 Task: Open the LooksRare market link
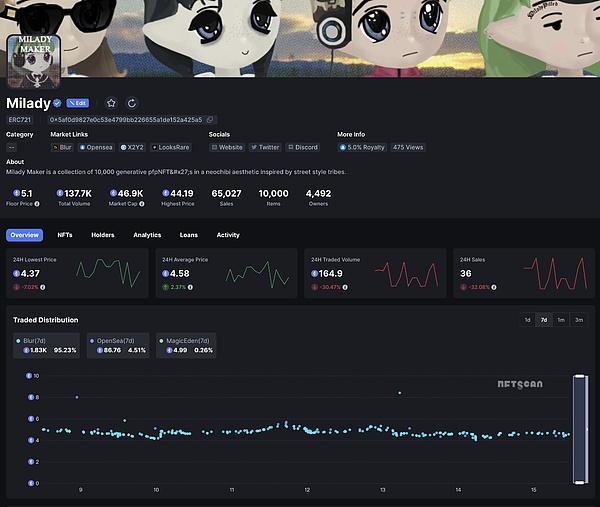click(171, 147)
